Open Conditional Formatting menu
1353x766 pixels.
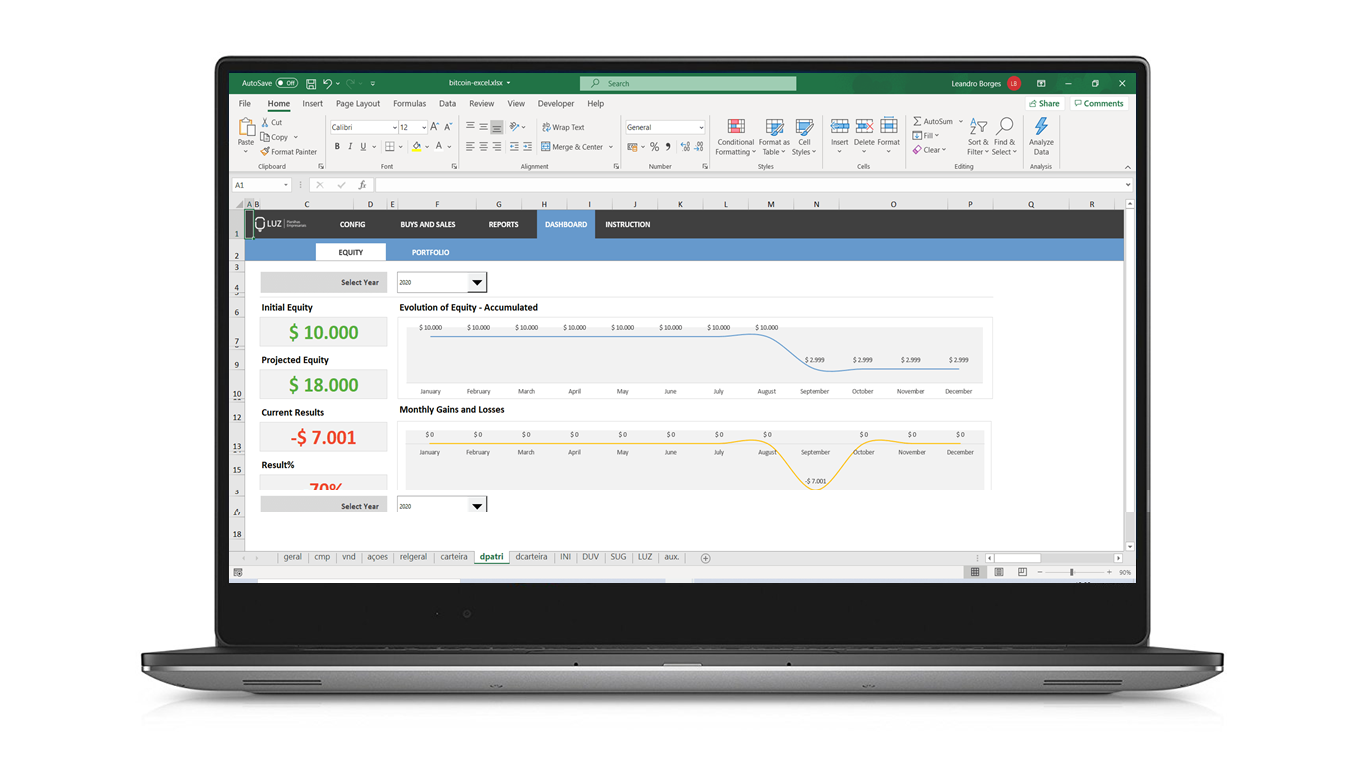[x=736, y=137]
